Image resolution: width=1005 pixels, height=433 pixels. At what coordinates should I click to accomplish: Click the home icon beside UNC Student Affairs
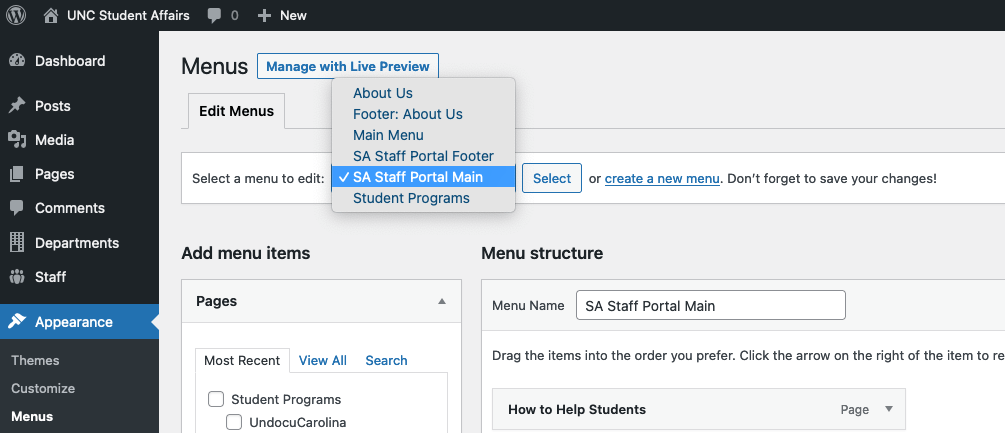(51, 15)
